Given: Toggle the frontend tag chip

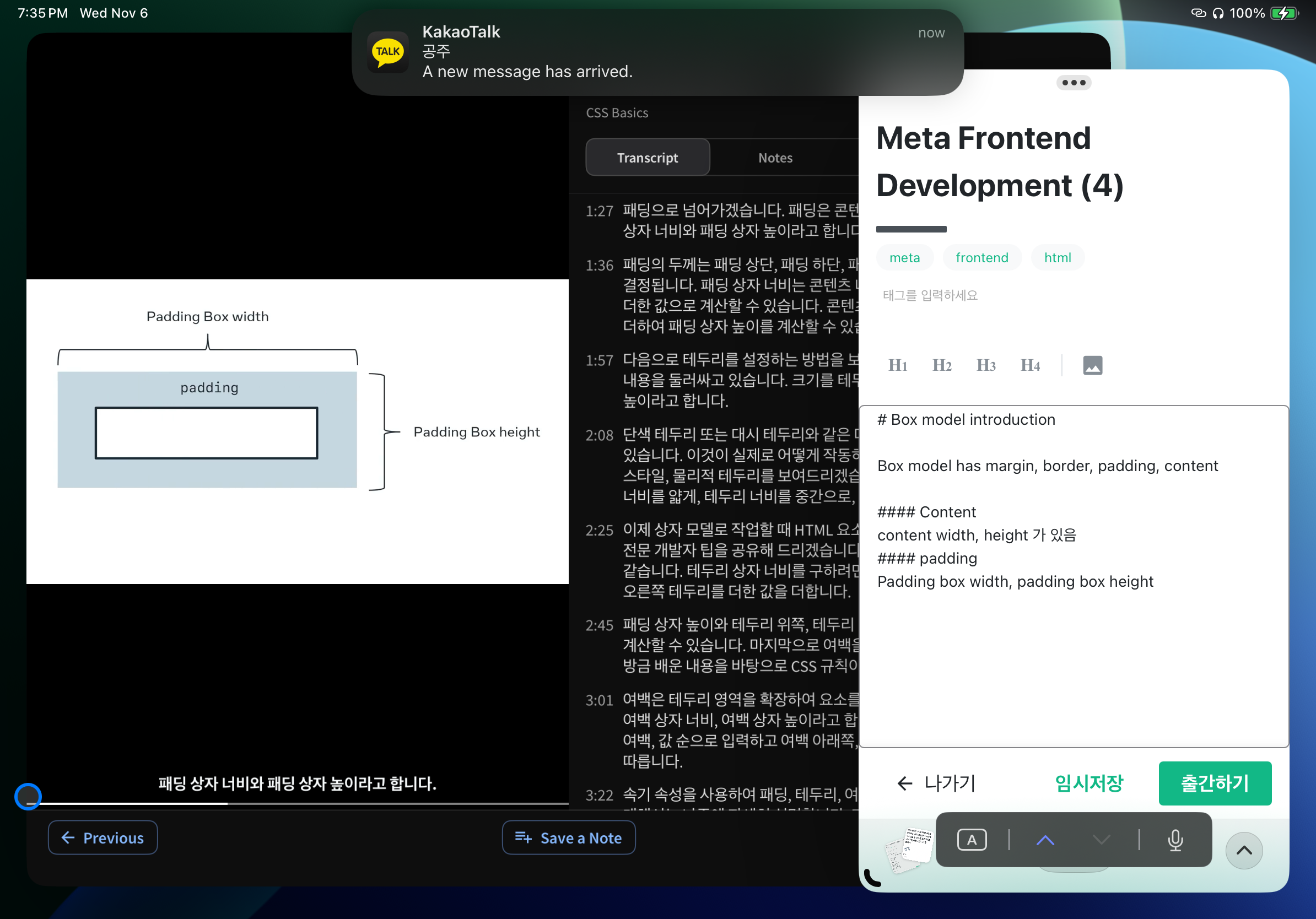Looking at the screenshot, I should 982,257.
